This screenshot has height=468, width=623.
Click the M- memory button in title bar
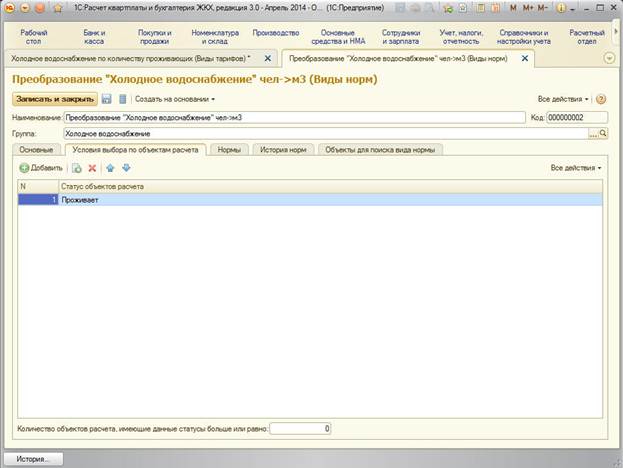(543, 8)
